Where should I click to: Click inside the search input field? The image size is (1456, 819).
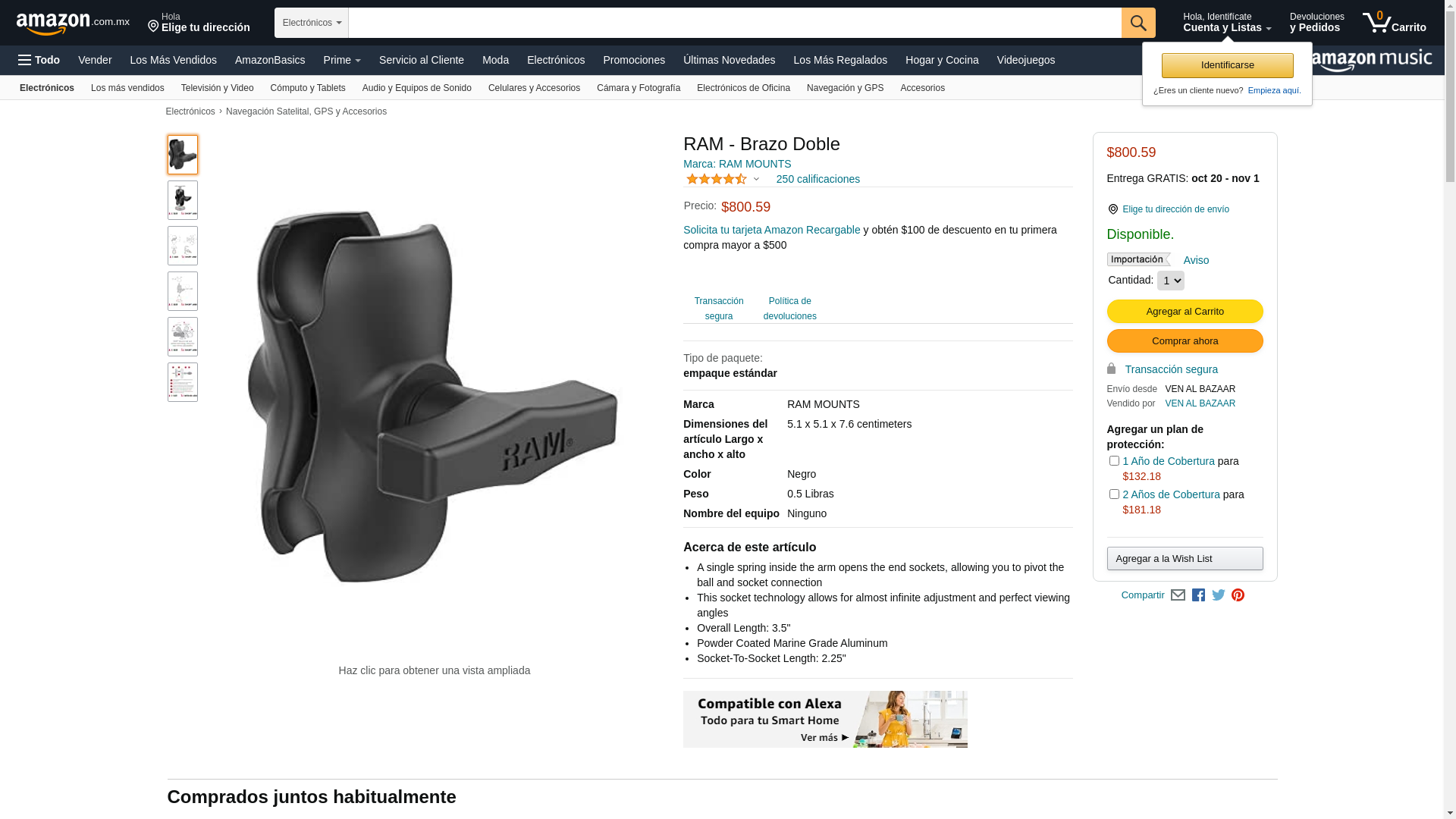735,23
